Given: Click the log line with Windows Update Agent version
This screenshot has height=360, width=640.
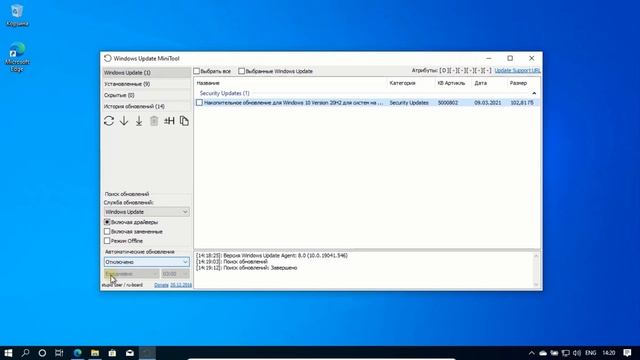Looking at the screenshot, I should click(x=272, y=256).
